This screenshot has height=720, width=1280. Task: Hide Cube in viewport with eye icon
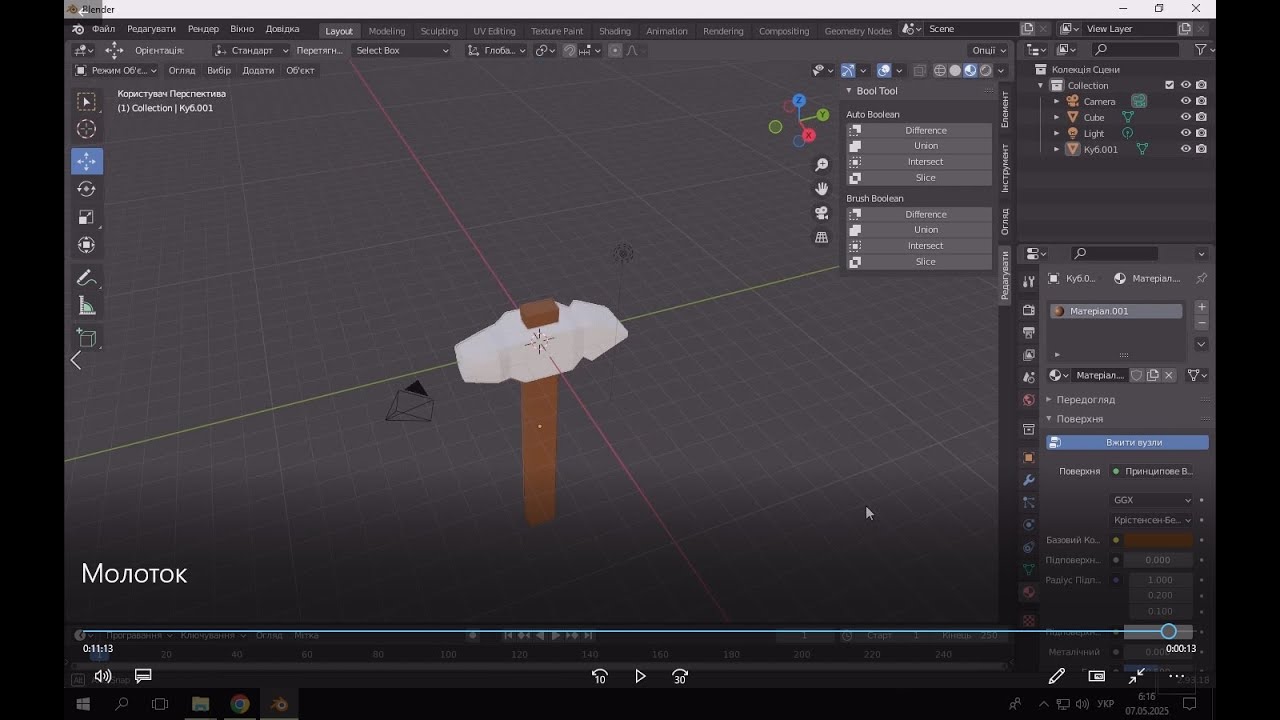tap(1186, 117)
